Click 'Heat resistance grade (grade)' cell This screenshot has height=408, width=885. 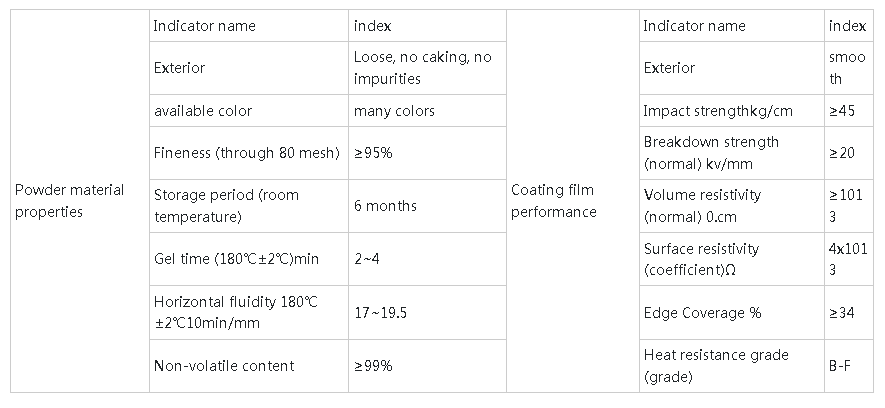(716, 366)
